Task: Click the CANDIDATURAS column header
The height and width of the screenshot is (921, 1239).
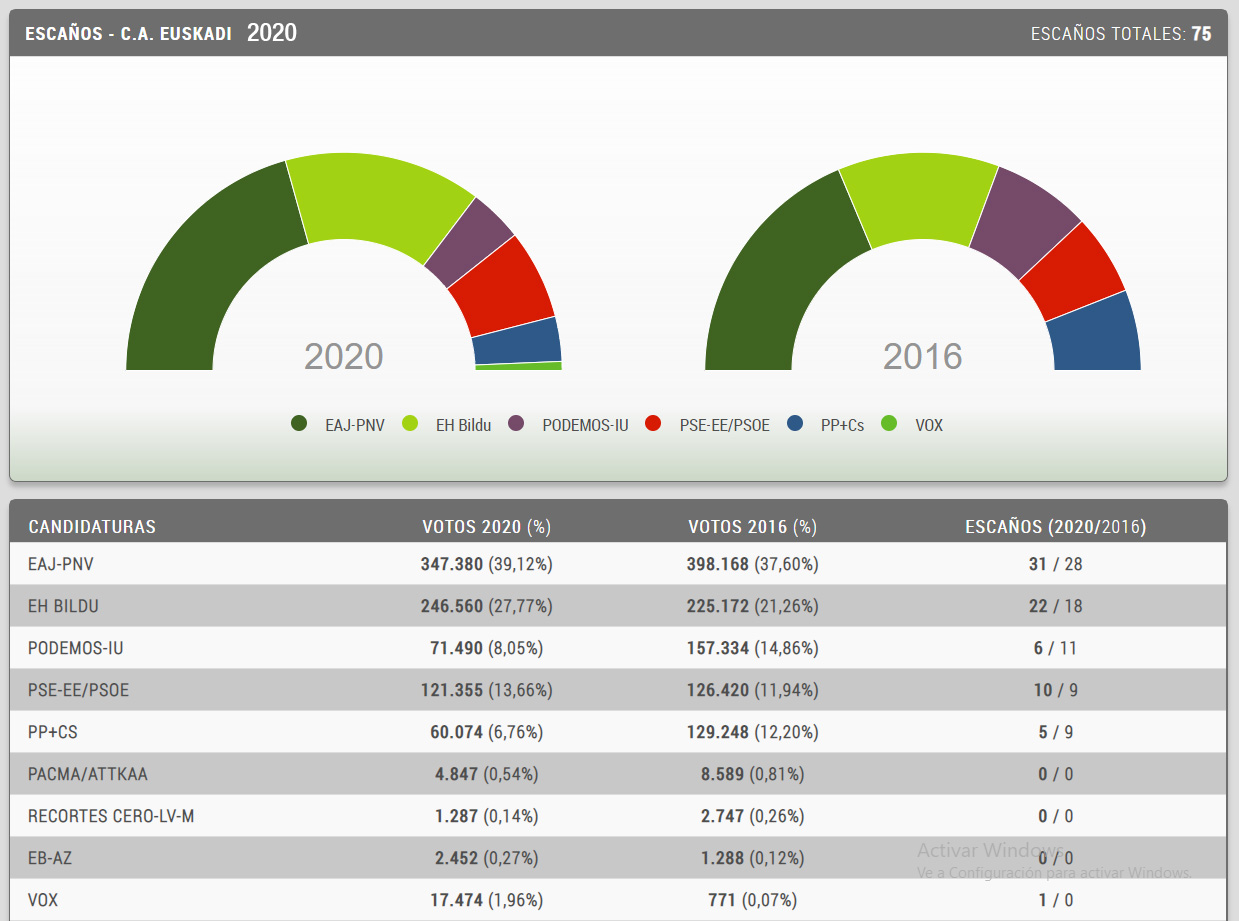Action: [92, 527]
